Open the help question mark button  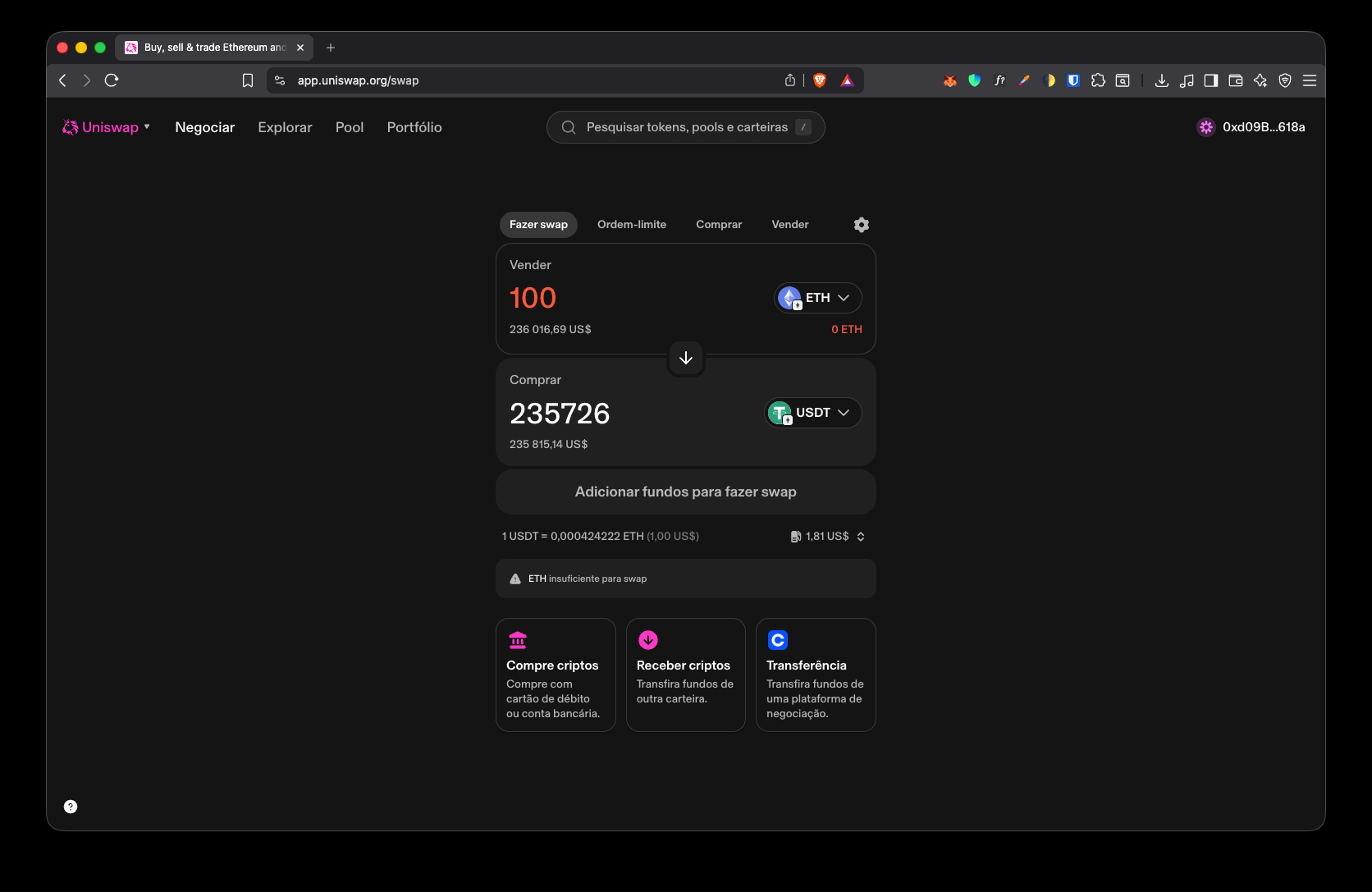(71, 807)
